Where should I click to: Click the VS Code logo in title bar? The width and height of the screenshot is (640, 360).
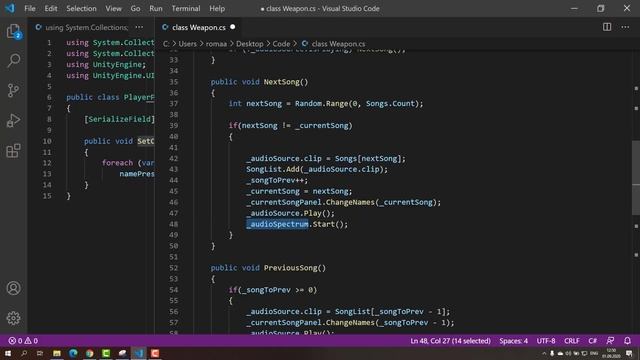pos(10,8)
